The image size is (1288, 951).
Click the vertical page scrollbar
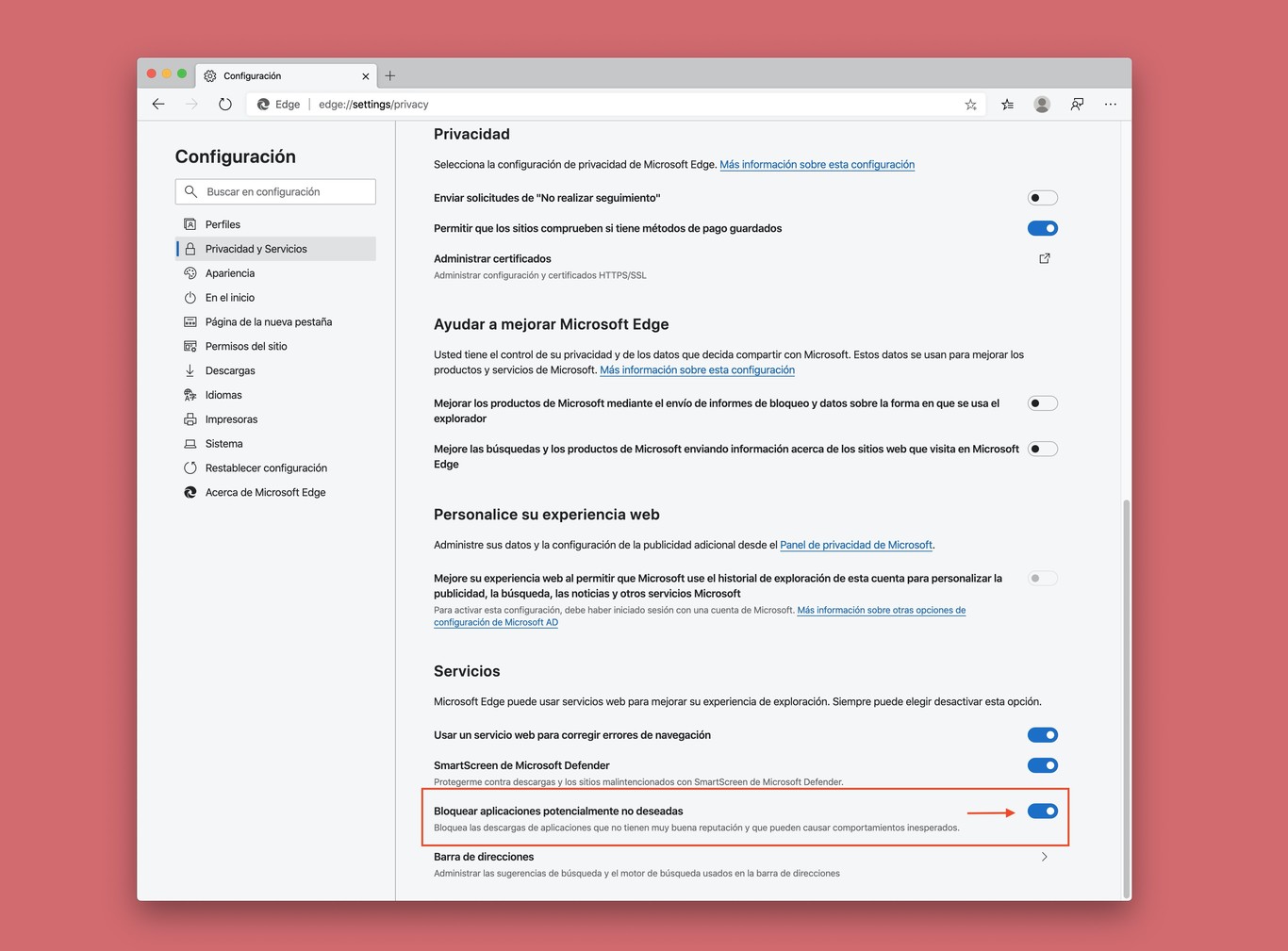click(x=1126, y=697)
